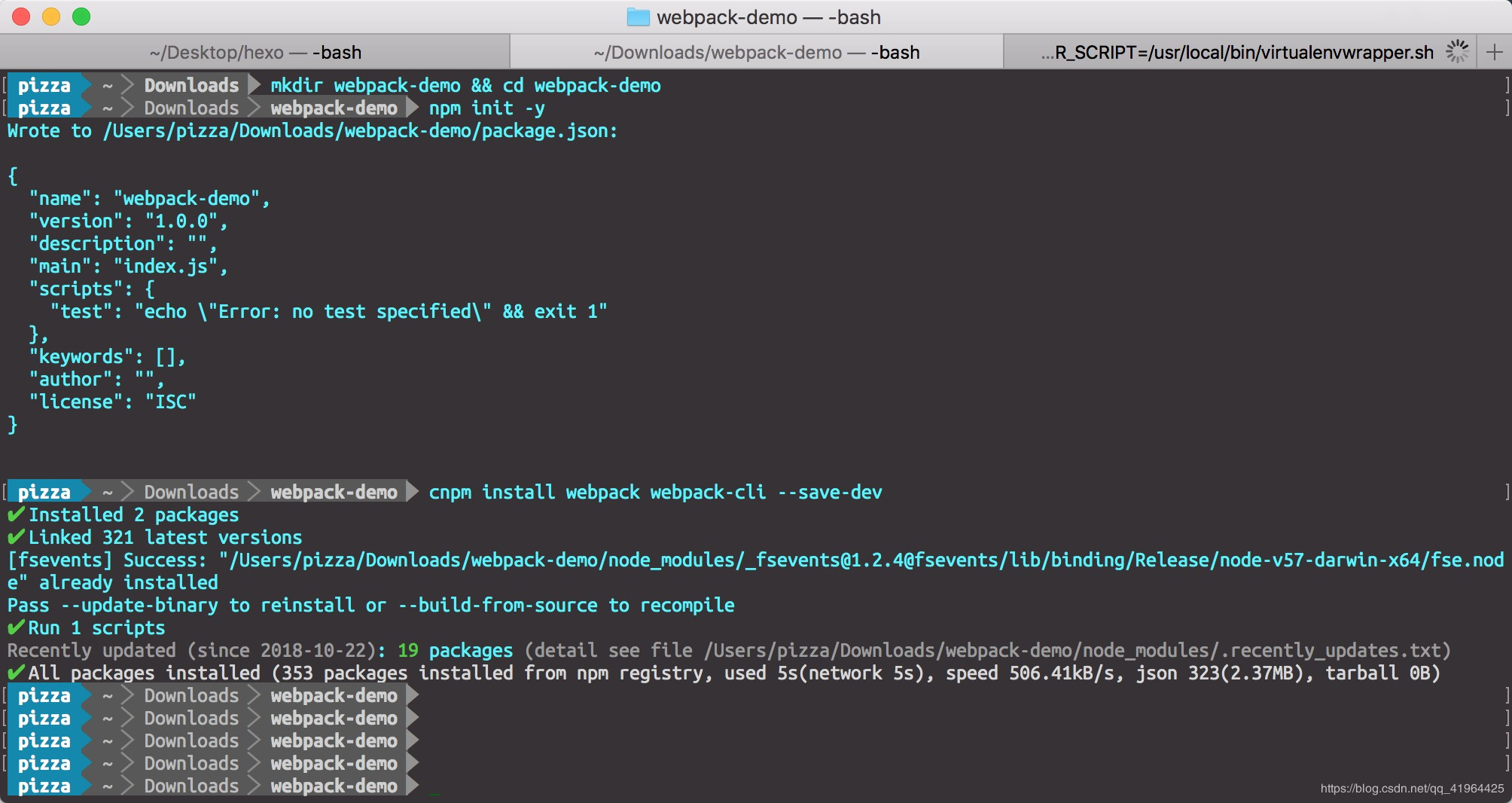Click the window title webpack-demo — -bash
This screenshot has width=1512, height=803.
(x=769, y=17)
